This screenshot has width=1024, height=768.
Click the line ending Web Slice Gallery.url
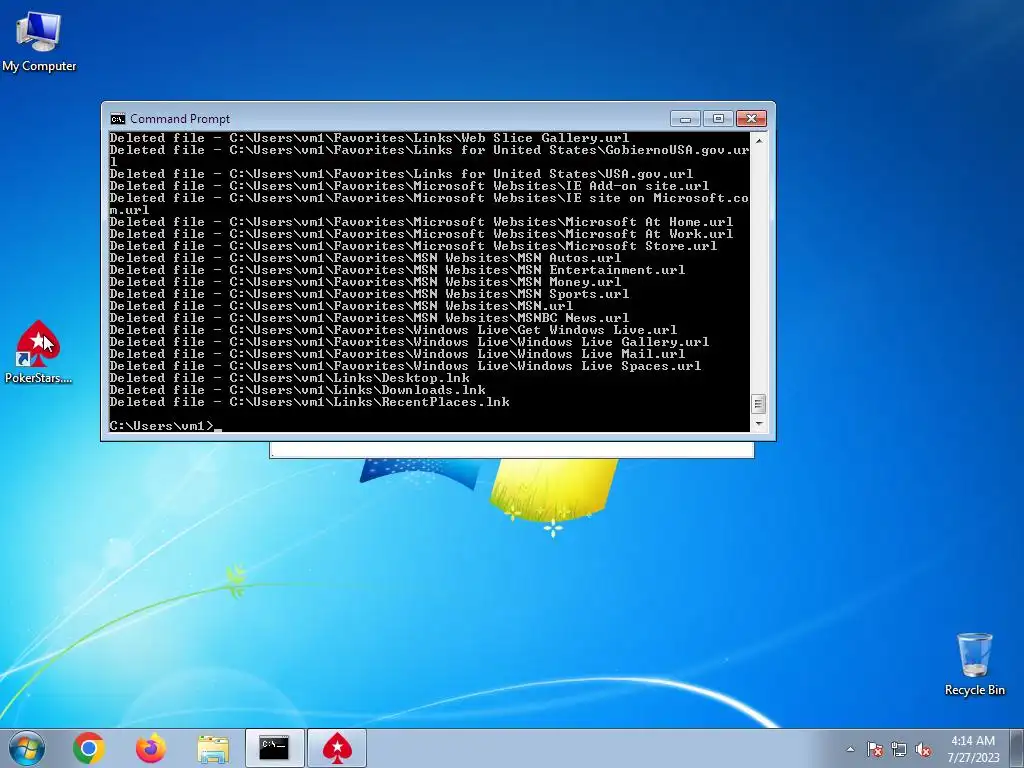click(370, 138)
